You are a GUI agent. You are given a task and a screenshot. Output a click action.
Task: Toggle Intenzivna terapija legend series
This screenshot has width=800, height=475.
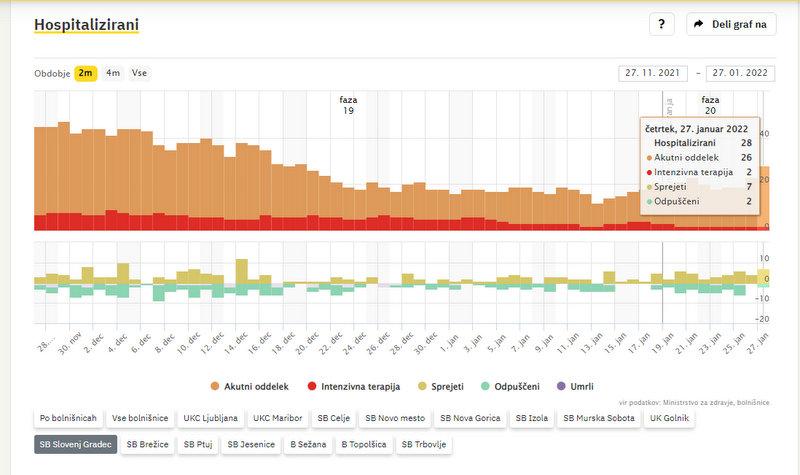point(353,386)
